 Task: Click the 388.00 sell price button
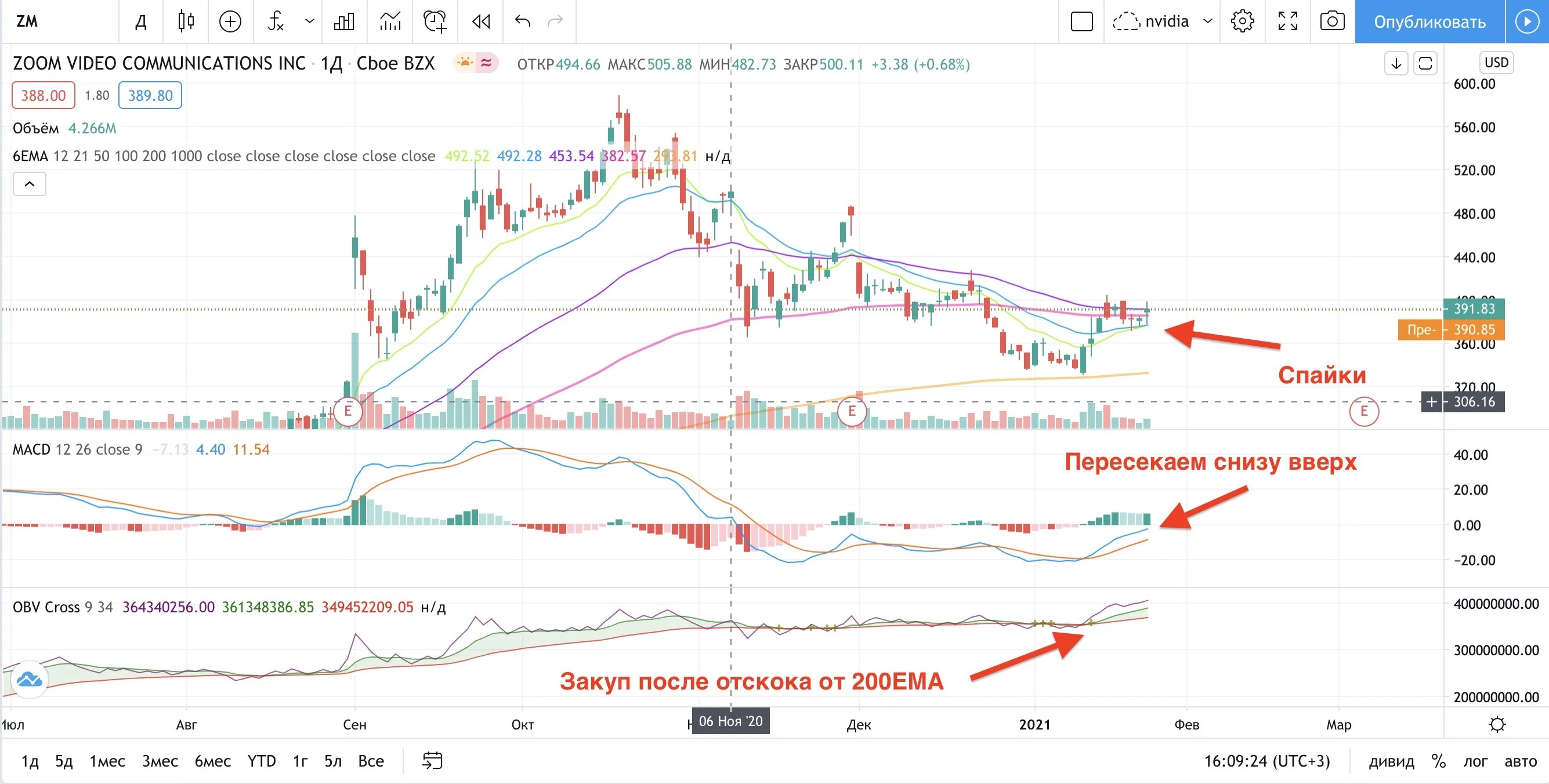44,96
